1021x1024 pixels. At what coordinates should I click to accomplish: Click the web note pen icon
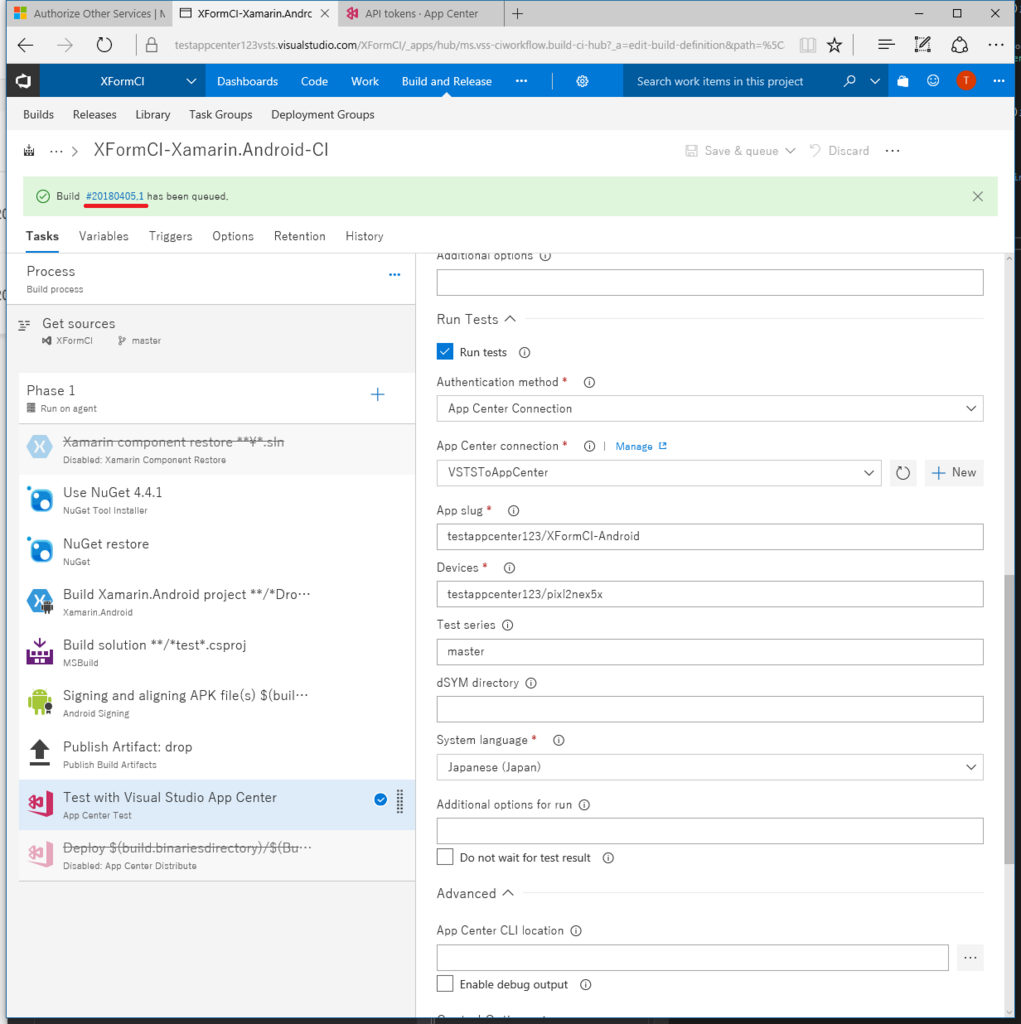(922, 45)
